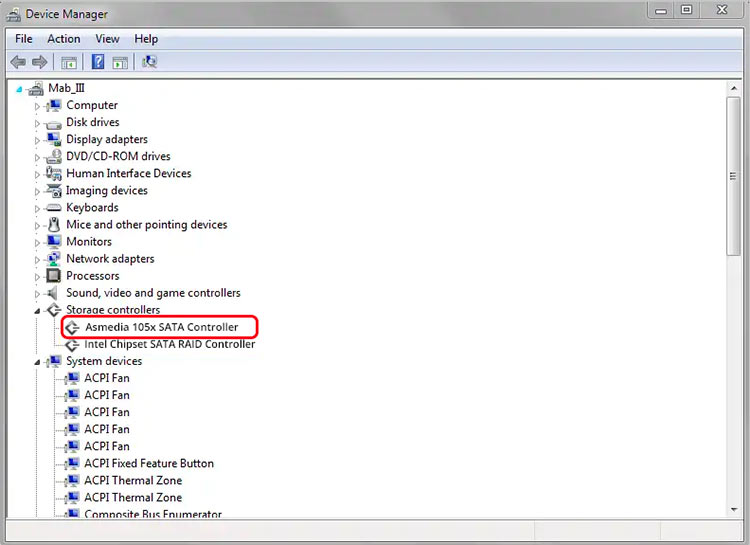Expand the Monitors node
750x545 pixels.
(x=37, y=243)
